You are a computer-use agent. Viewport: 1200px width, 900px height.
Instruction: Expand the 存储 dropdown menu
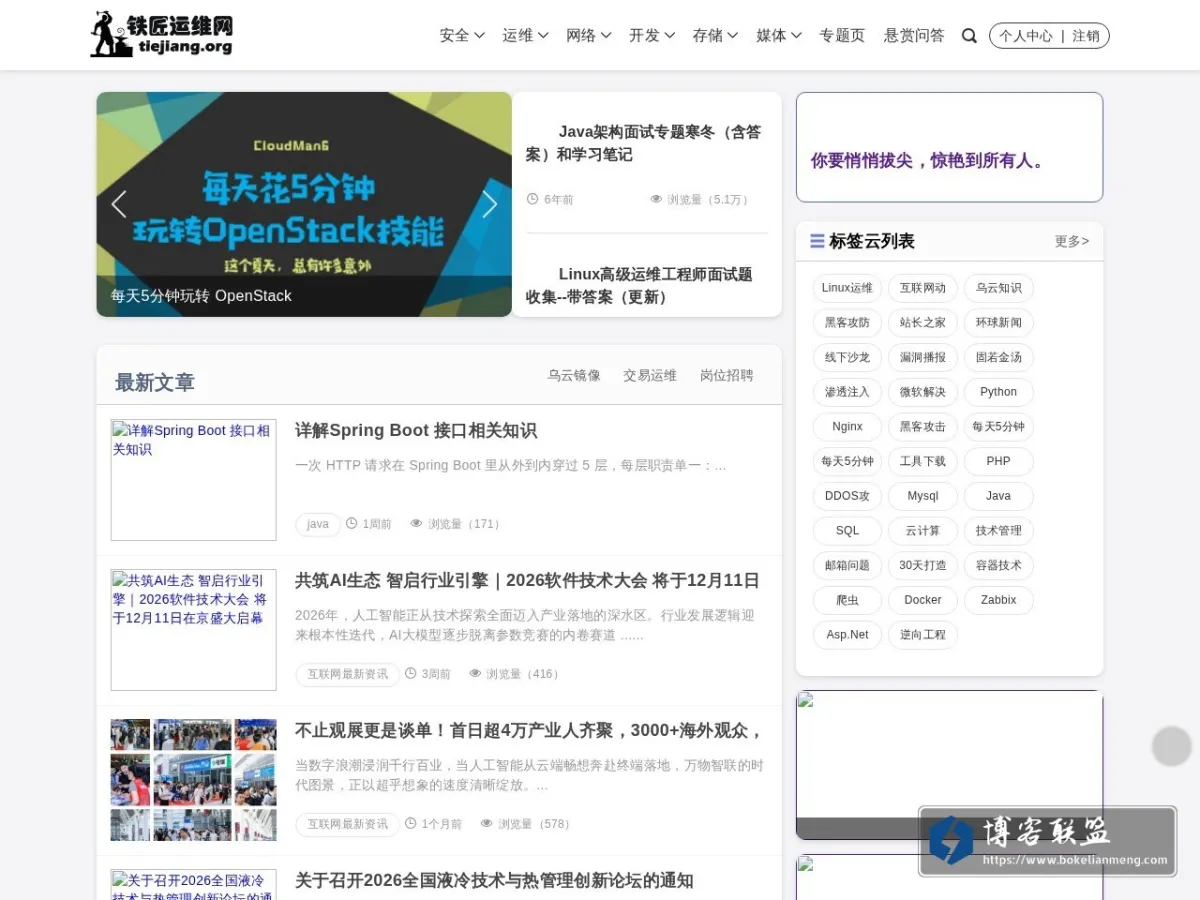coord(715,35)
